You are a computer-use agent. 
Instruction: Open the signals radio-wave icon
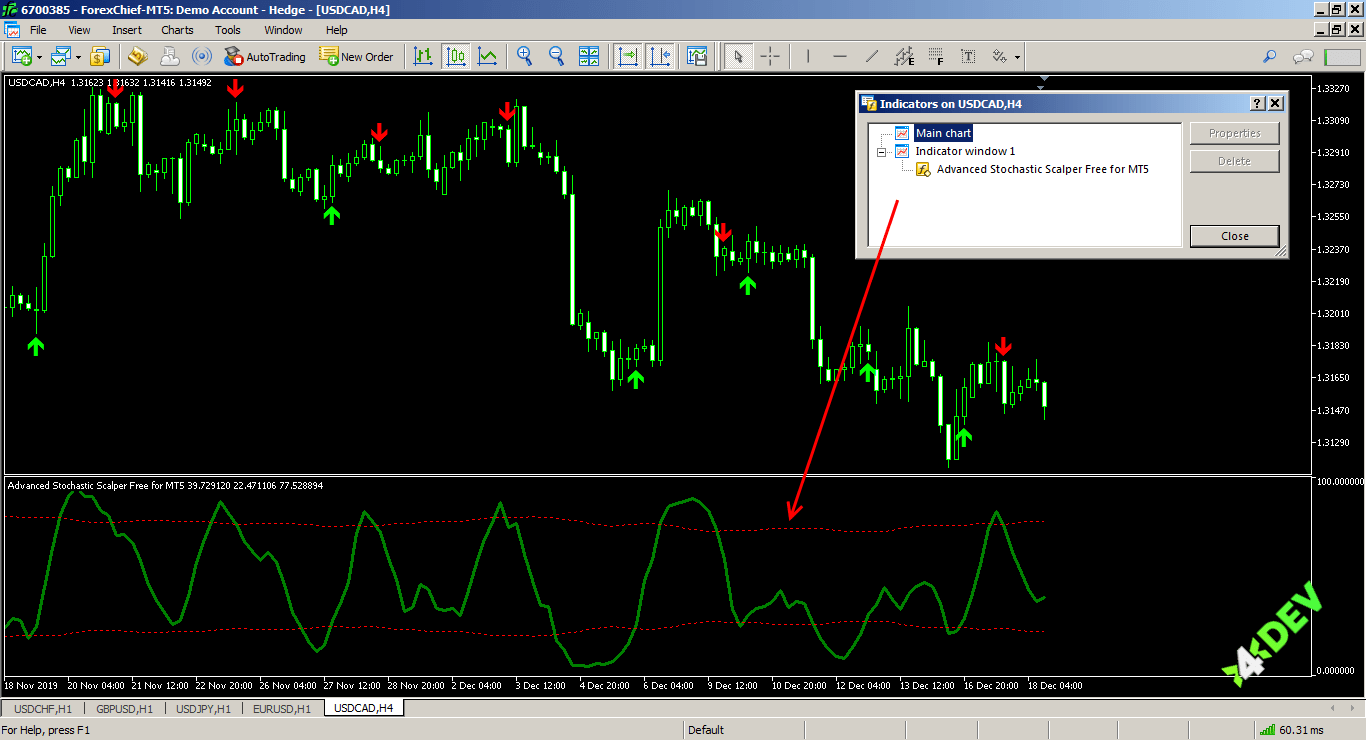[202, 56]
